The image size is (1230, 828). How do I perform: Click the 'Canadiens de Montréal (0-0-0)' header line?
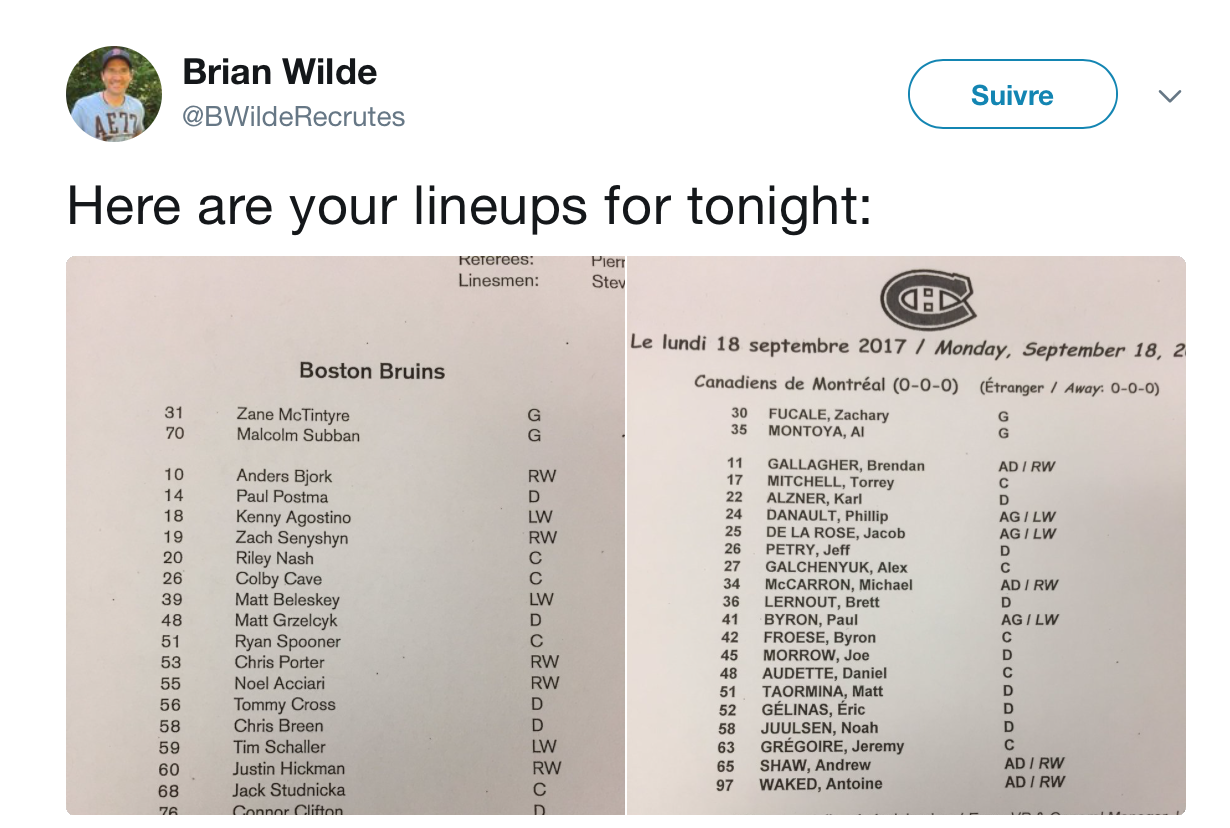pyautogui.click(x=826, y=383)
